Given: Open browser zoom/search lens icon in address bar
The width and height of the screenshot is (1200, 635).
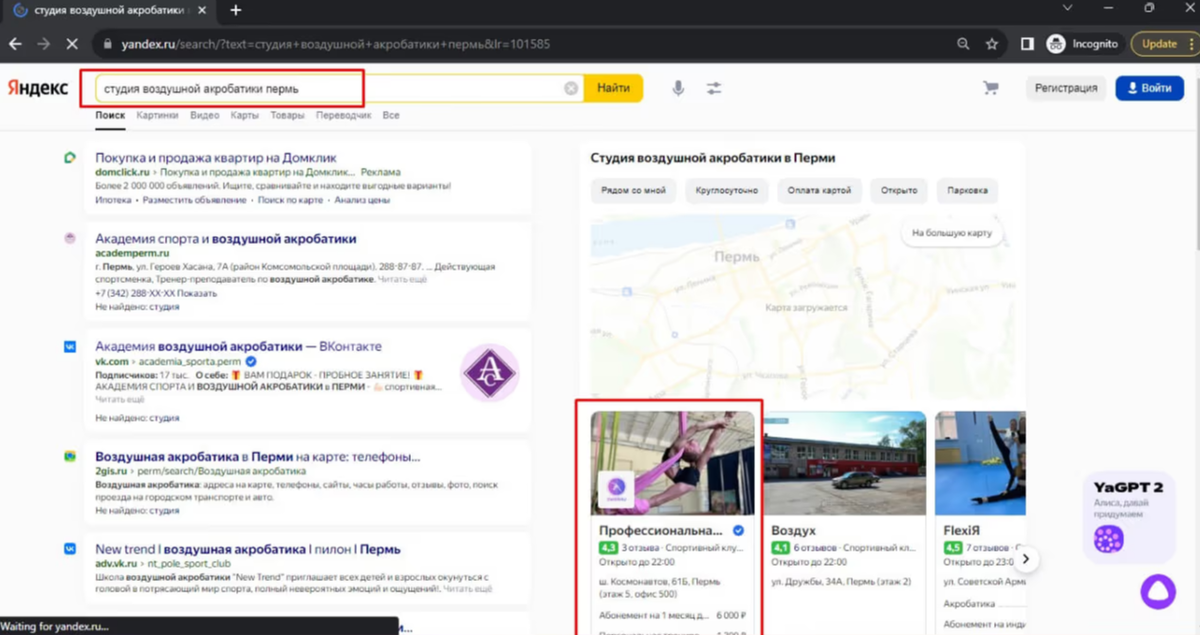Looking at the screenshot, I should tap(963, 44).
